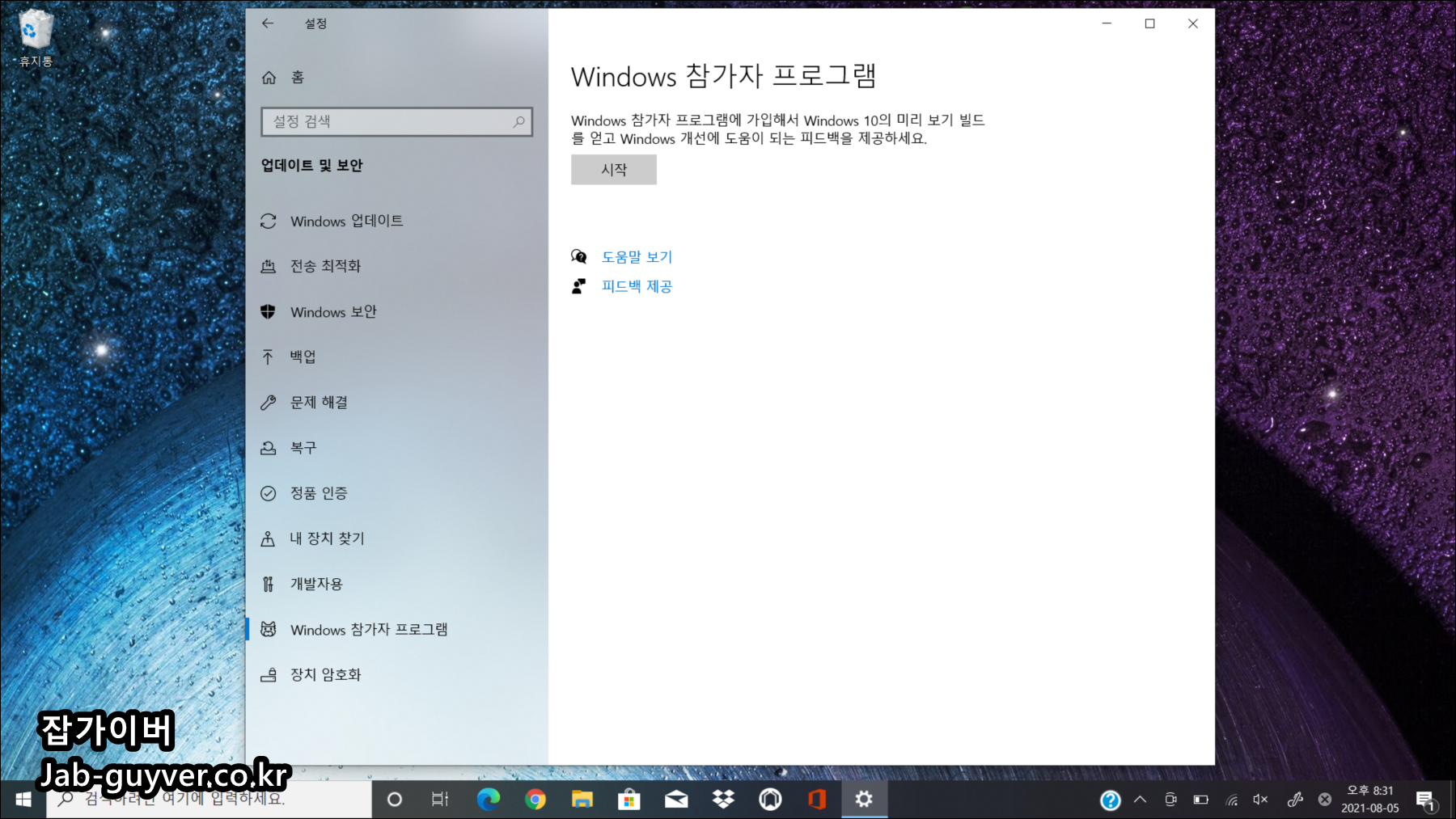Viewport: 1456px width, 819px height.
Task: Click the taskbar search box
Action: tap(209, 800)
